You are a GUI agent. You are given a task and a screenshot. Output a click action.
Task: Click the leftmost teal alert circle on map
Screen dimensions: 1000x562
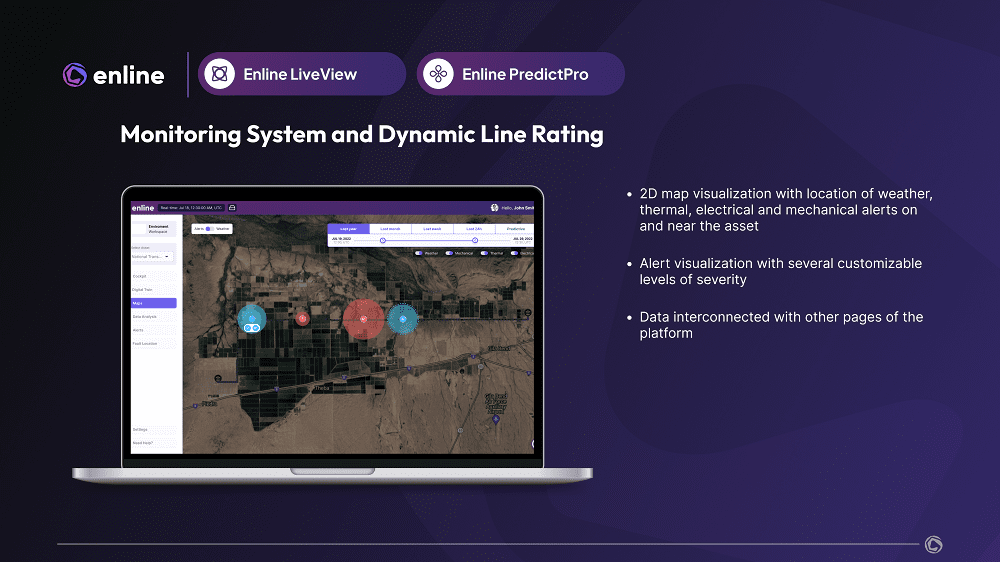(x=252, y=318)
